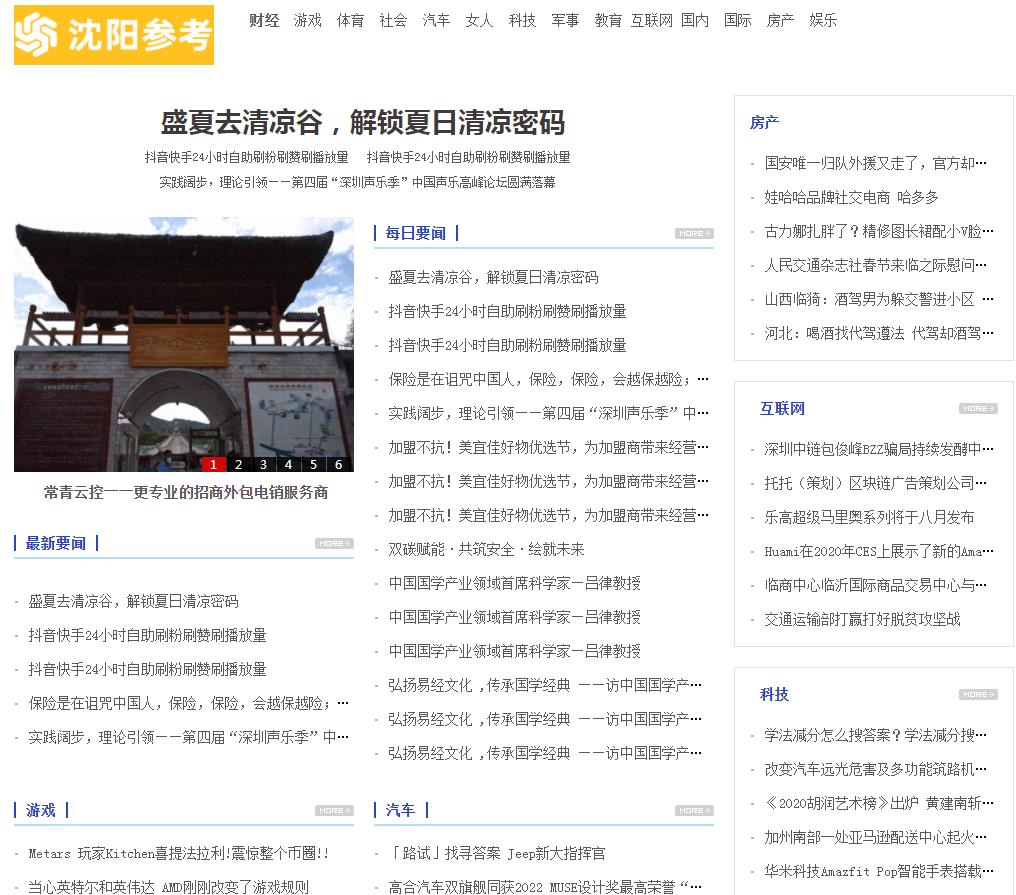Open article 双碳赋能·共筑安全·绘就未来

486,550
